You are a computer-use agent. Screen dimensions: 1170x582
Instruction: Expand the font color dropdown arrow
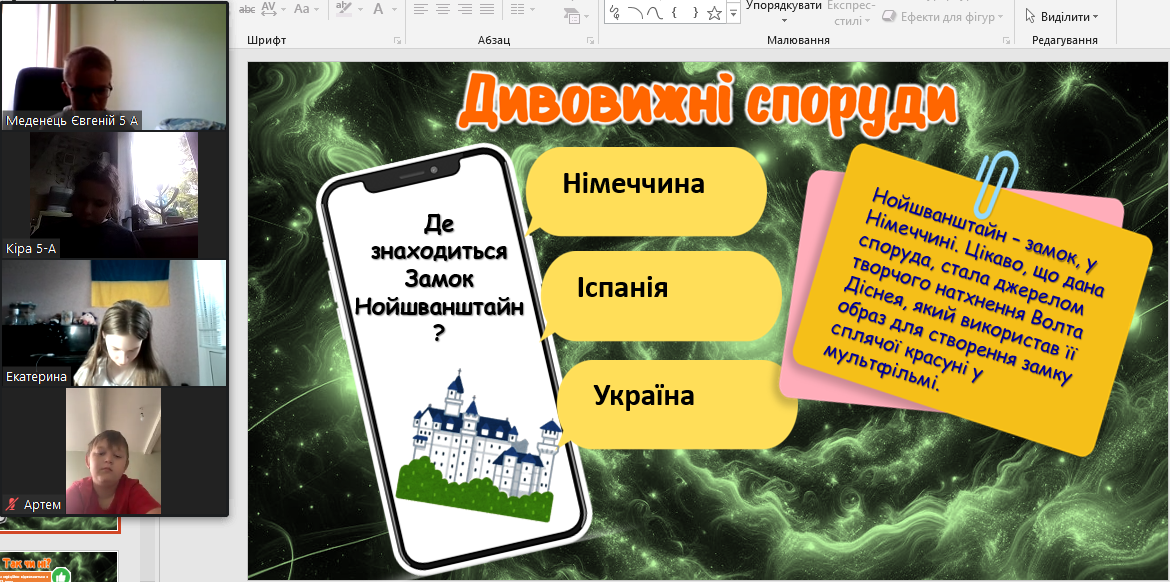point(394,9)
